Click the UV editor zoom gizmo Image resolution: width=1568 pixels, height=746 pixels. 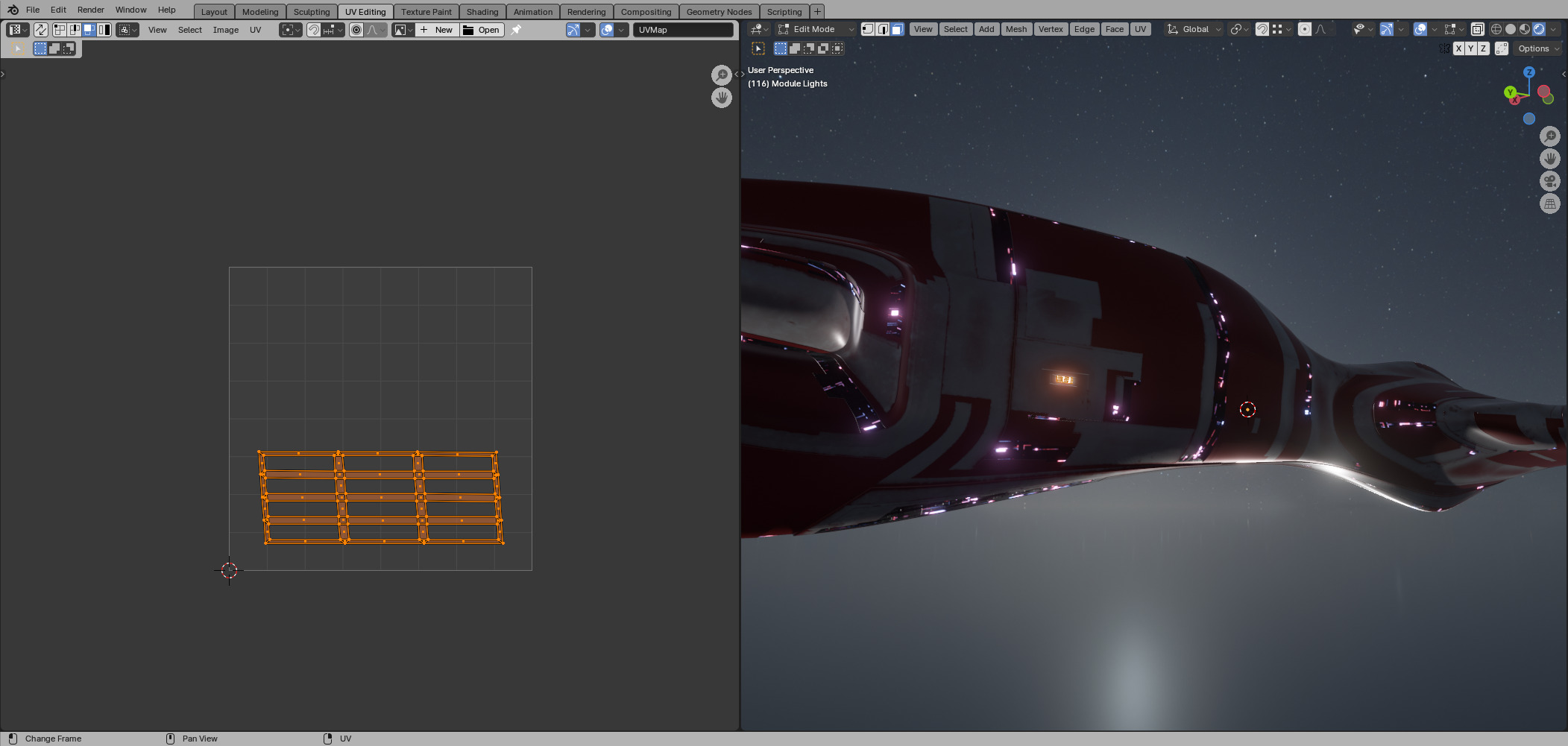click(721, 75)
